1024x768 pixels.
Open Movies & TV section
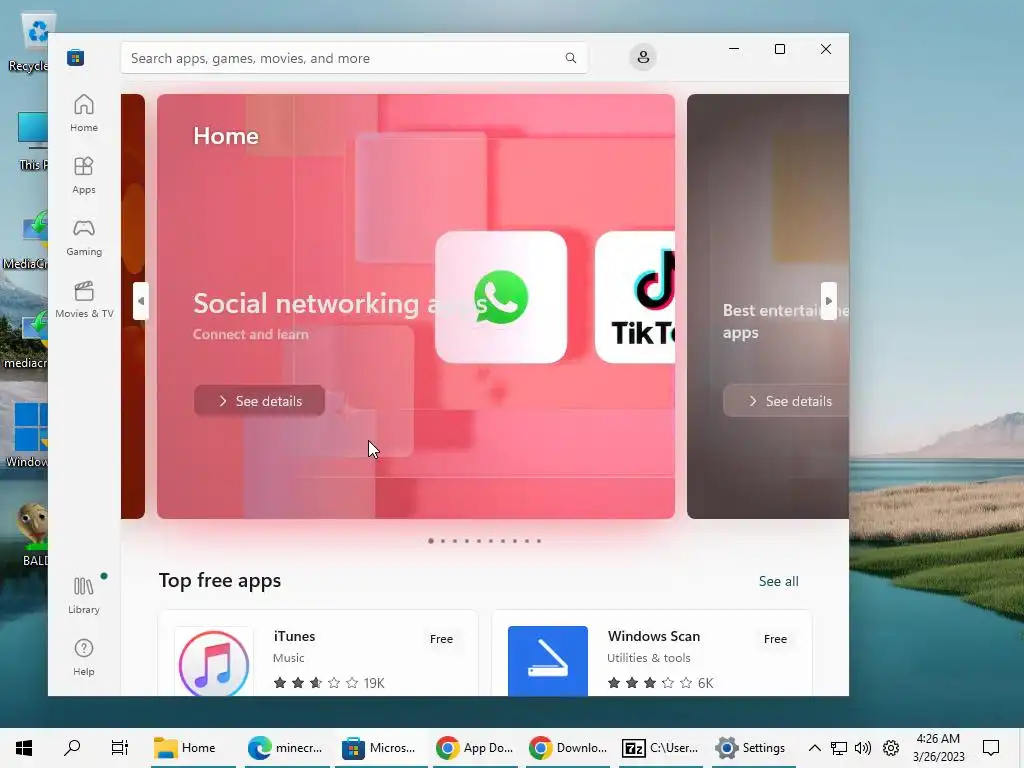pos(84,300)
